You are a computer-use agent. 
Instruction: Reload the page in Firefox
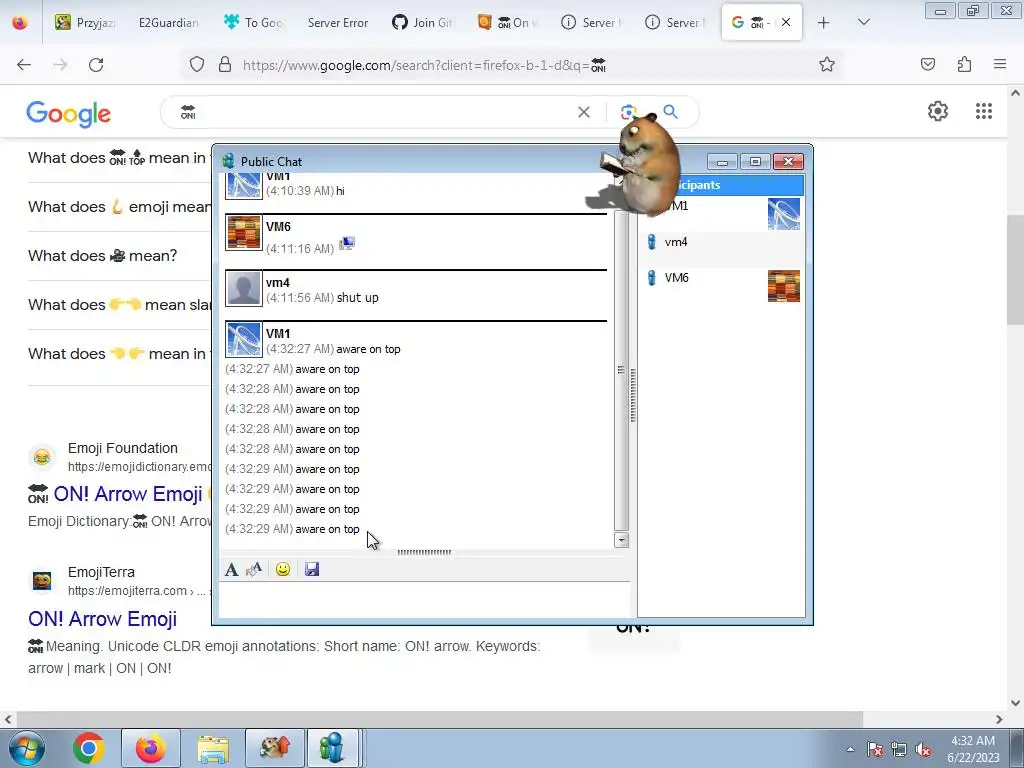(96, 65)
